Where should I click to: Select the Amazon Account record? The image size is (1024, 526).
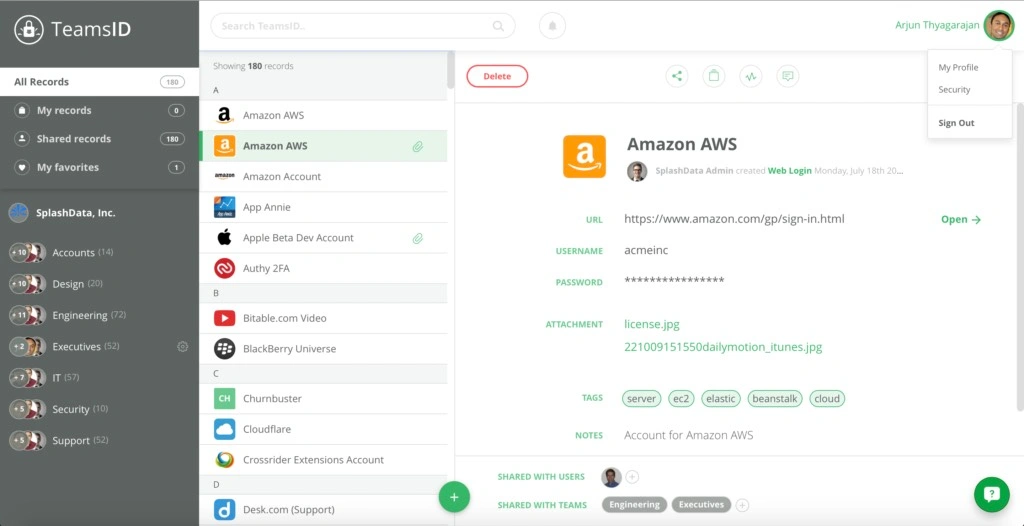323,176
